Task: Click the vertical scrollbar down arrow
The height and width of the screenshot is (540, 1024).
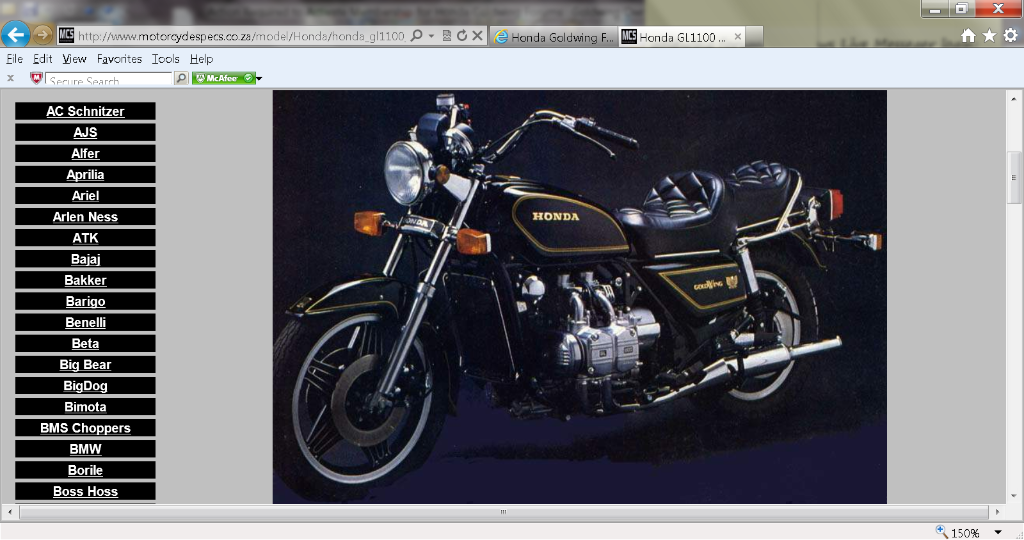Action: pos(1014,496)
